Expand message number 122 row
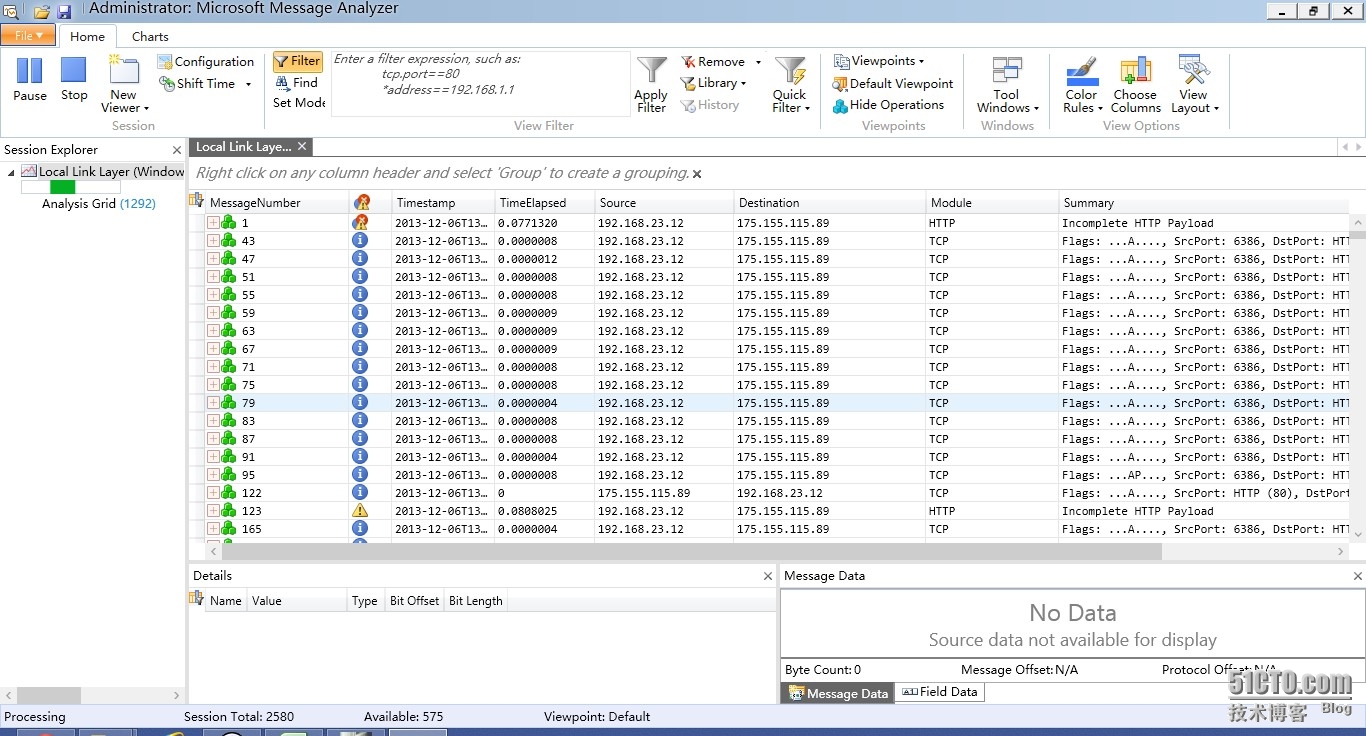The width and height of the screenshot is (1366, 736). click(x=213, y=493)
